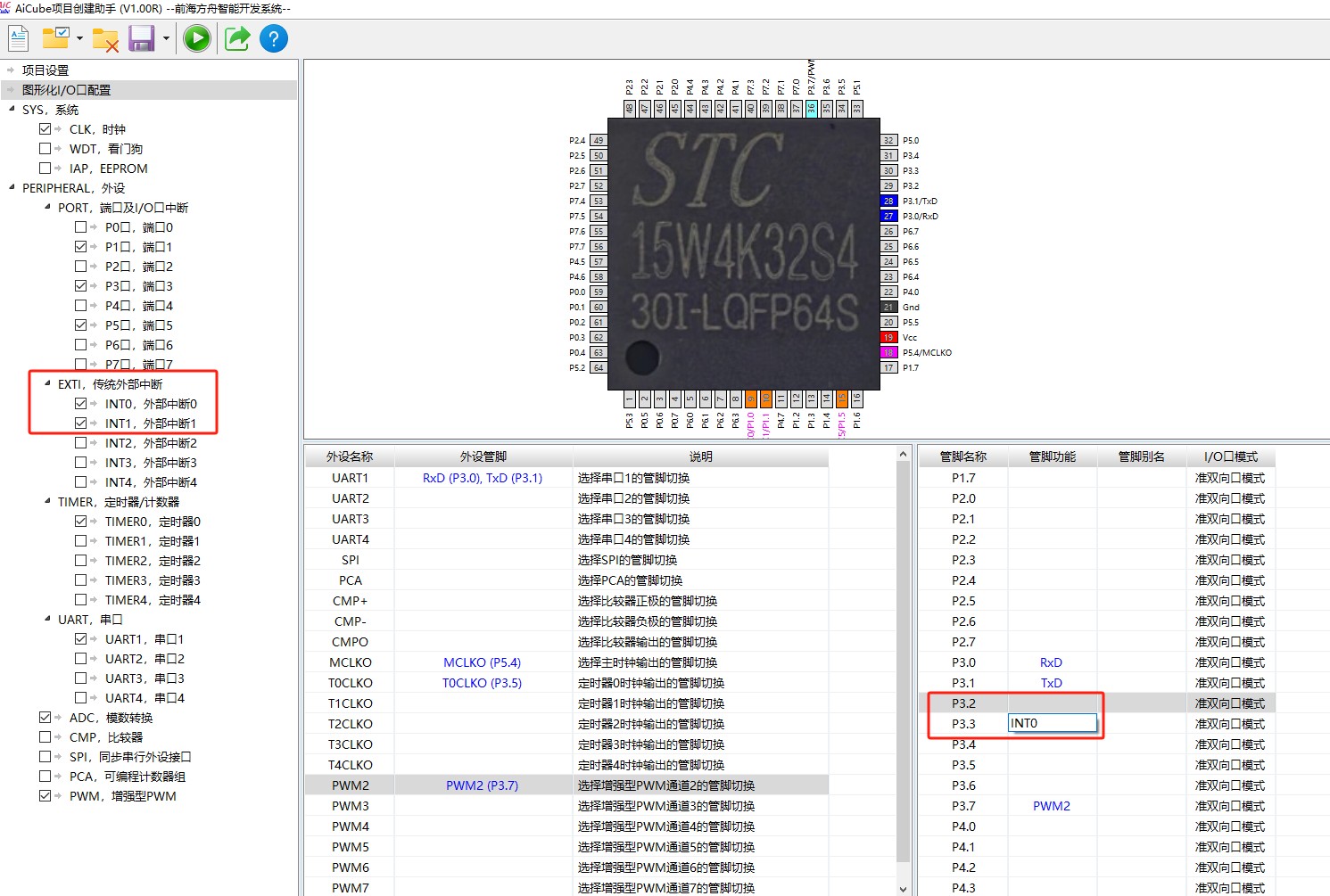Screen dimensions: 1330x896
Task: Select black pin 21 Gnd on chip
Action: 888,307
